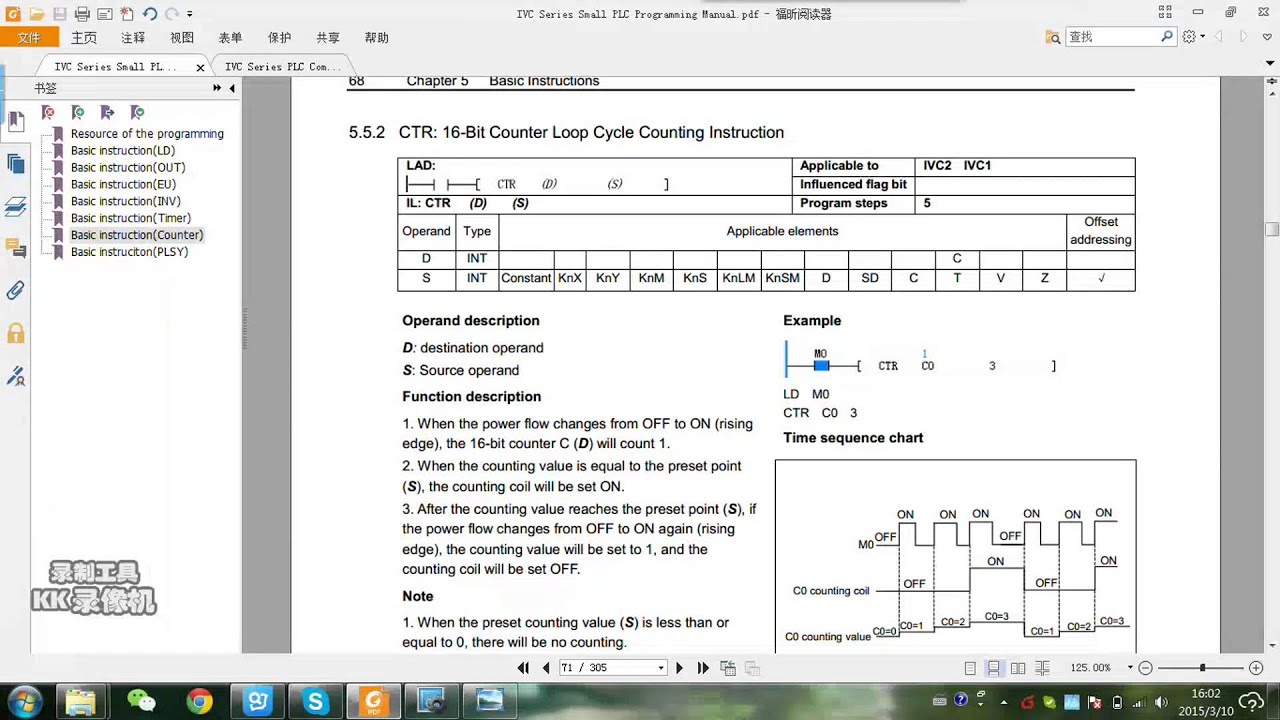The width and height of the screenshot is (1280, 720).
Task: Open the 文件 menu
Action: (x=29, y=37)
